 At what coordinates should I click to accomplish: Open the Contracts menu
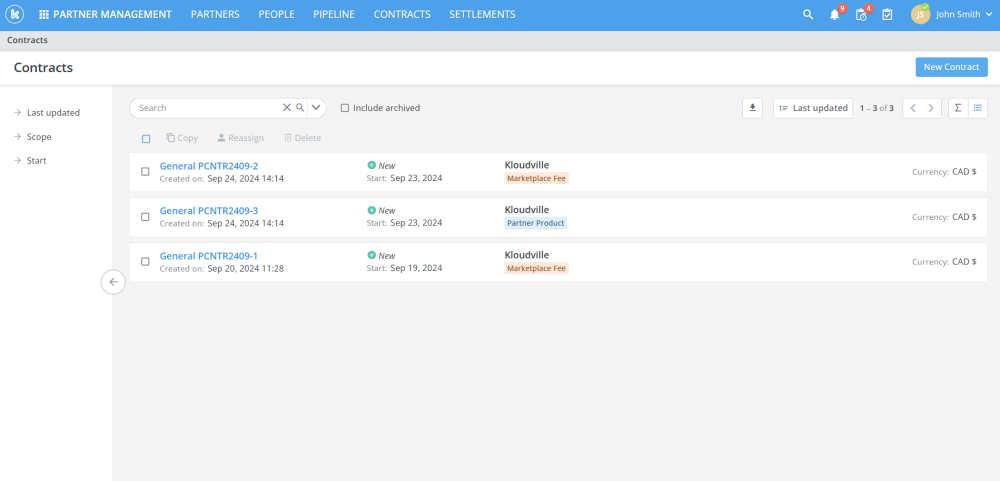coord(402,14)
